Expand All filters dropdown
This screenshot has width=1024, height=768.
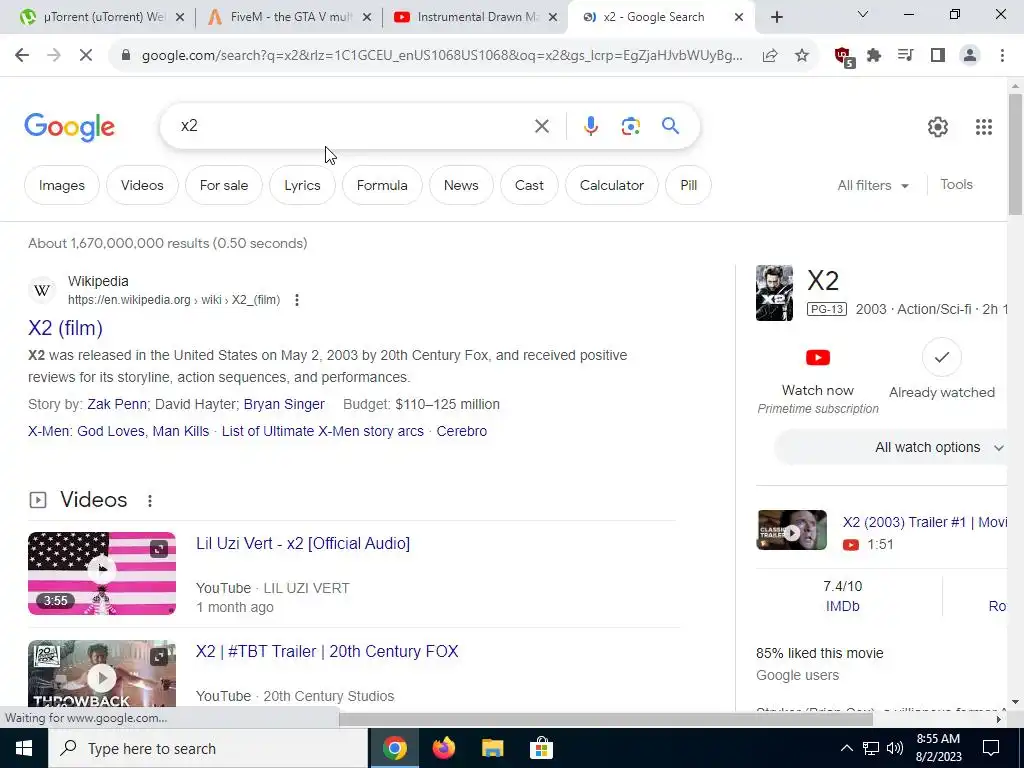[873, 185]
